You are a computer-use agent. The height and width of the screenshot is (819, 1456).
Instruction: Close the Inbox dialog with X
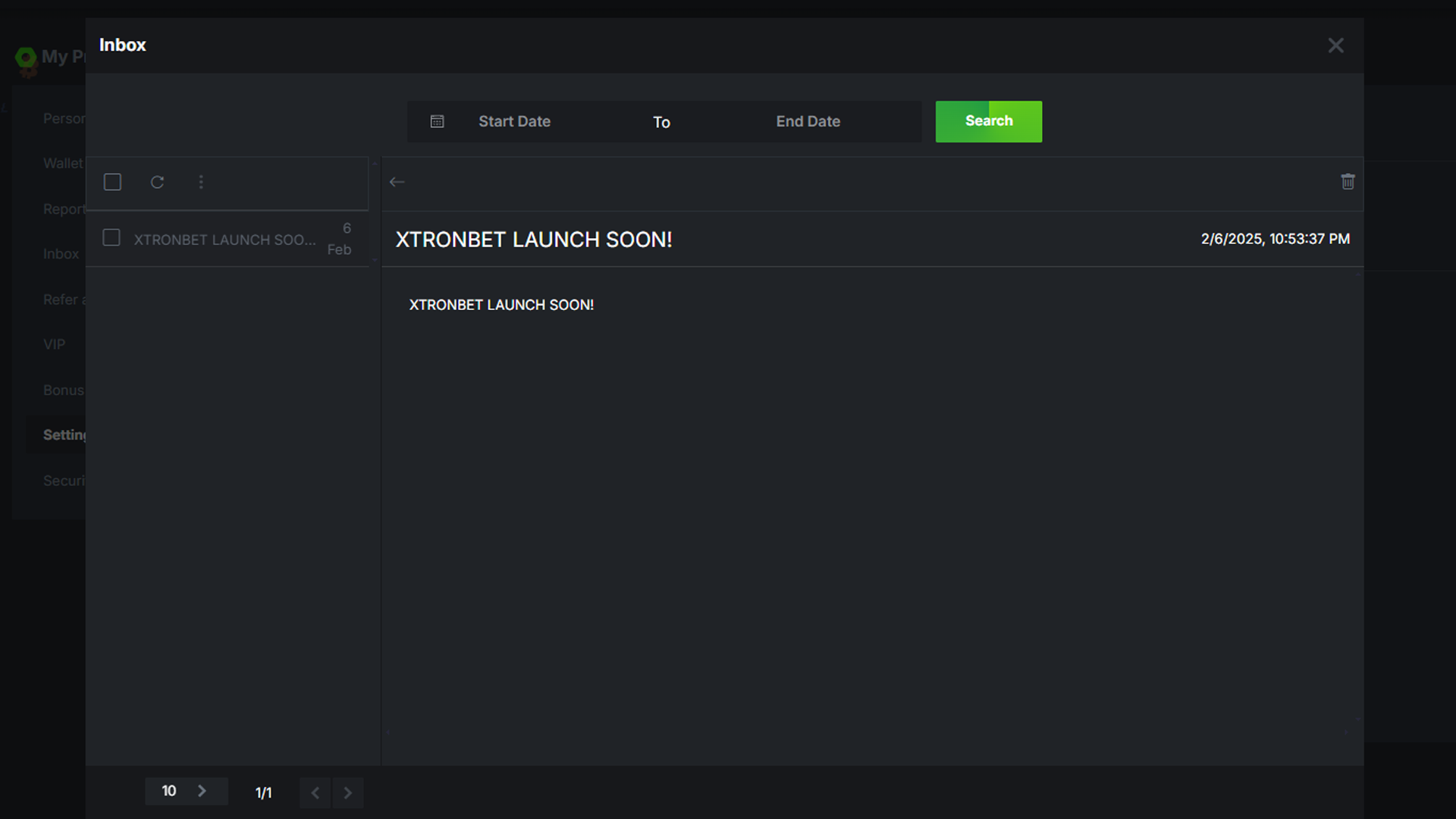click(x=1335, y=45)
